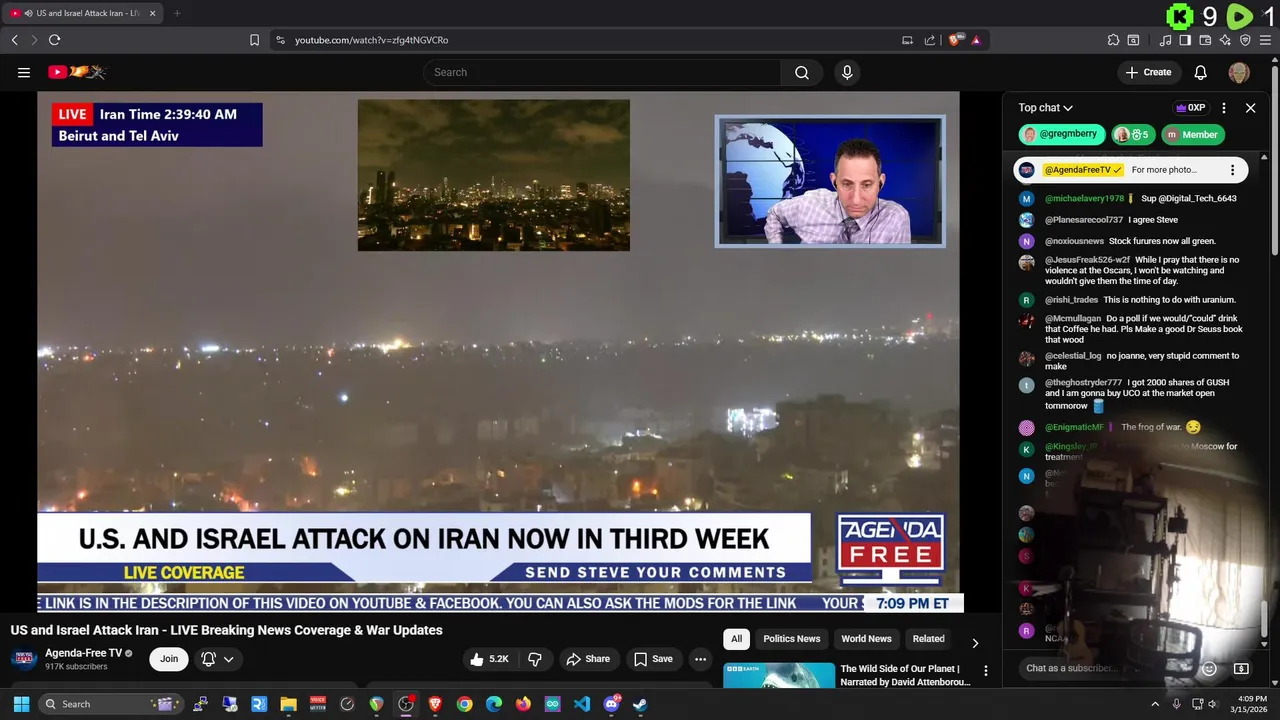Viewport: 1280px width, 720px height.
Task: Open YouTube notifications bell
Action: point(1201,72)
